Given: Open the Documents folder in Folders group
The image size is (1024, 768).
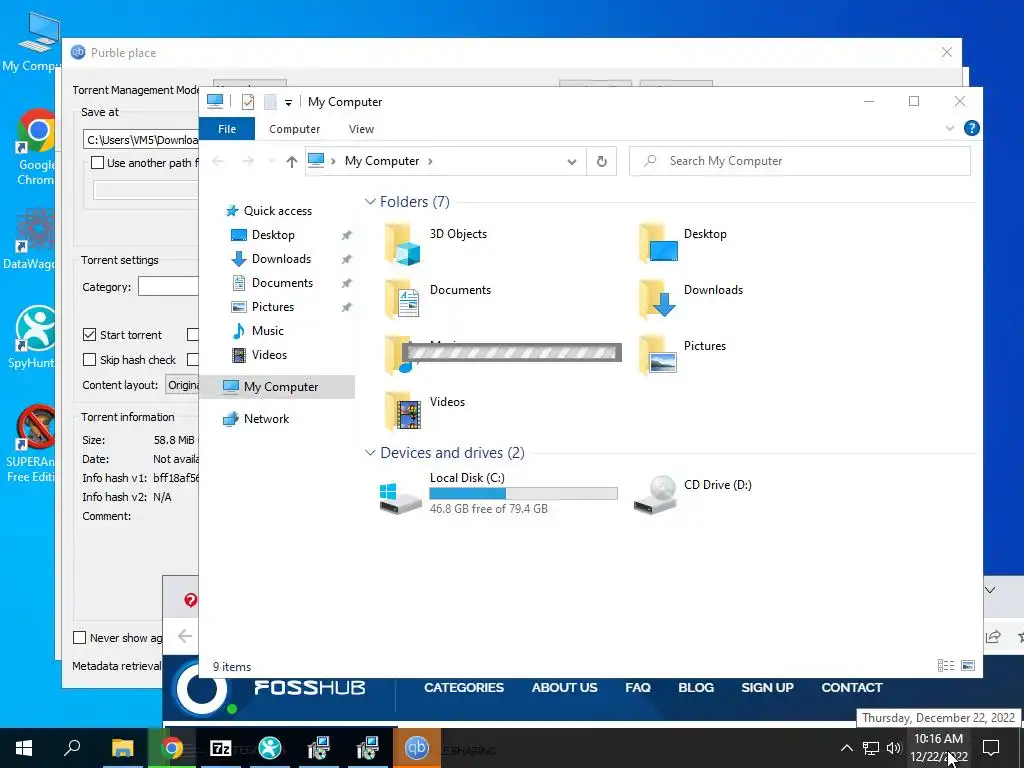Looking at the screenshot, I should tap(438, 300).
